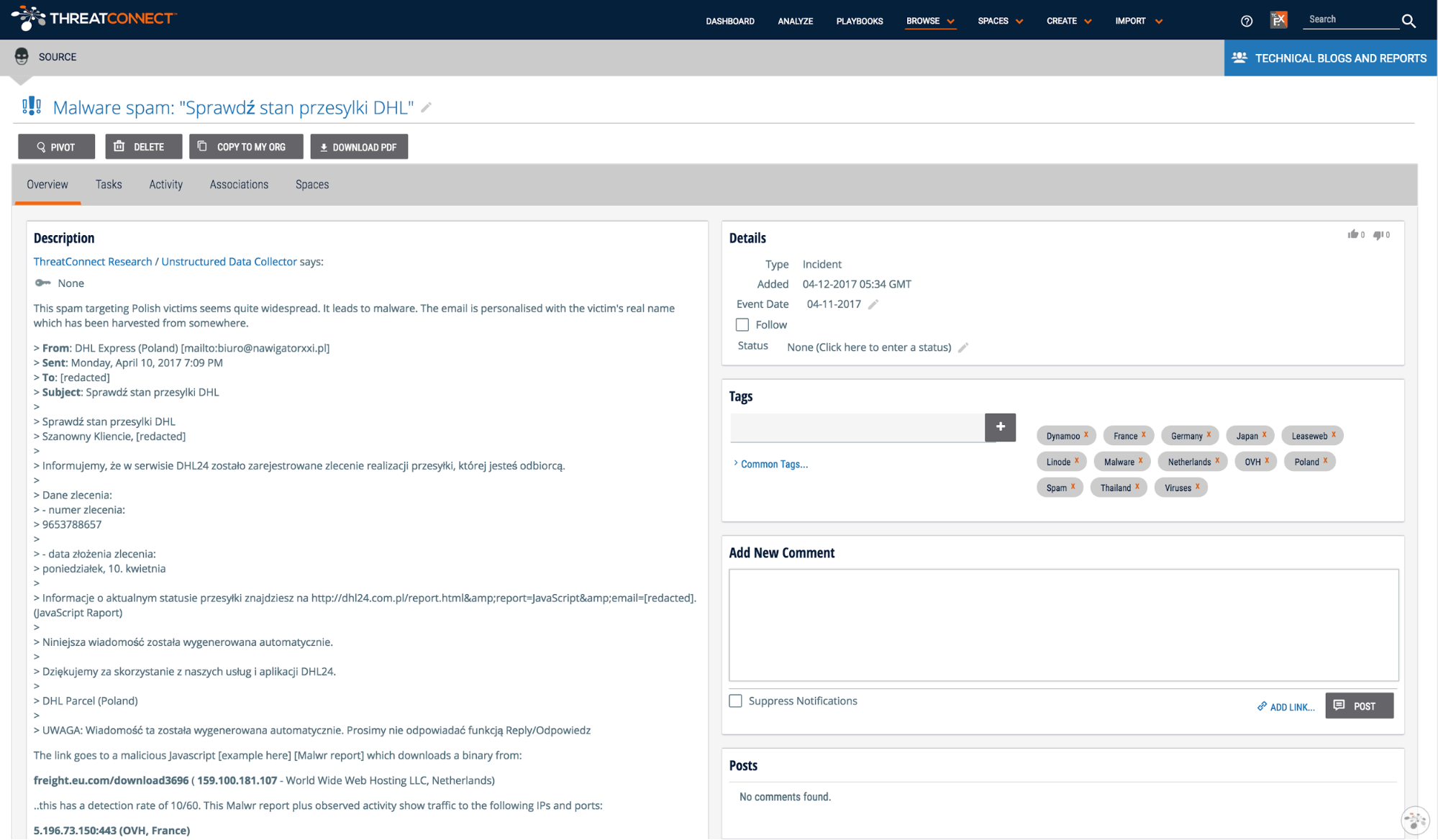Remove the Thailand tag
The height and width of the screenshot is (840, 1438).
coord(1137,486)
